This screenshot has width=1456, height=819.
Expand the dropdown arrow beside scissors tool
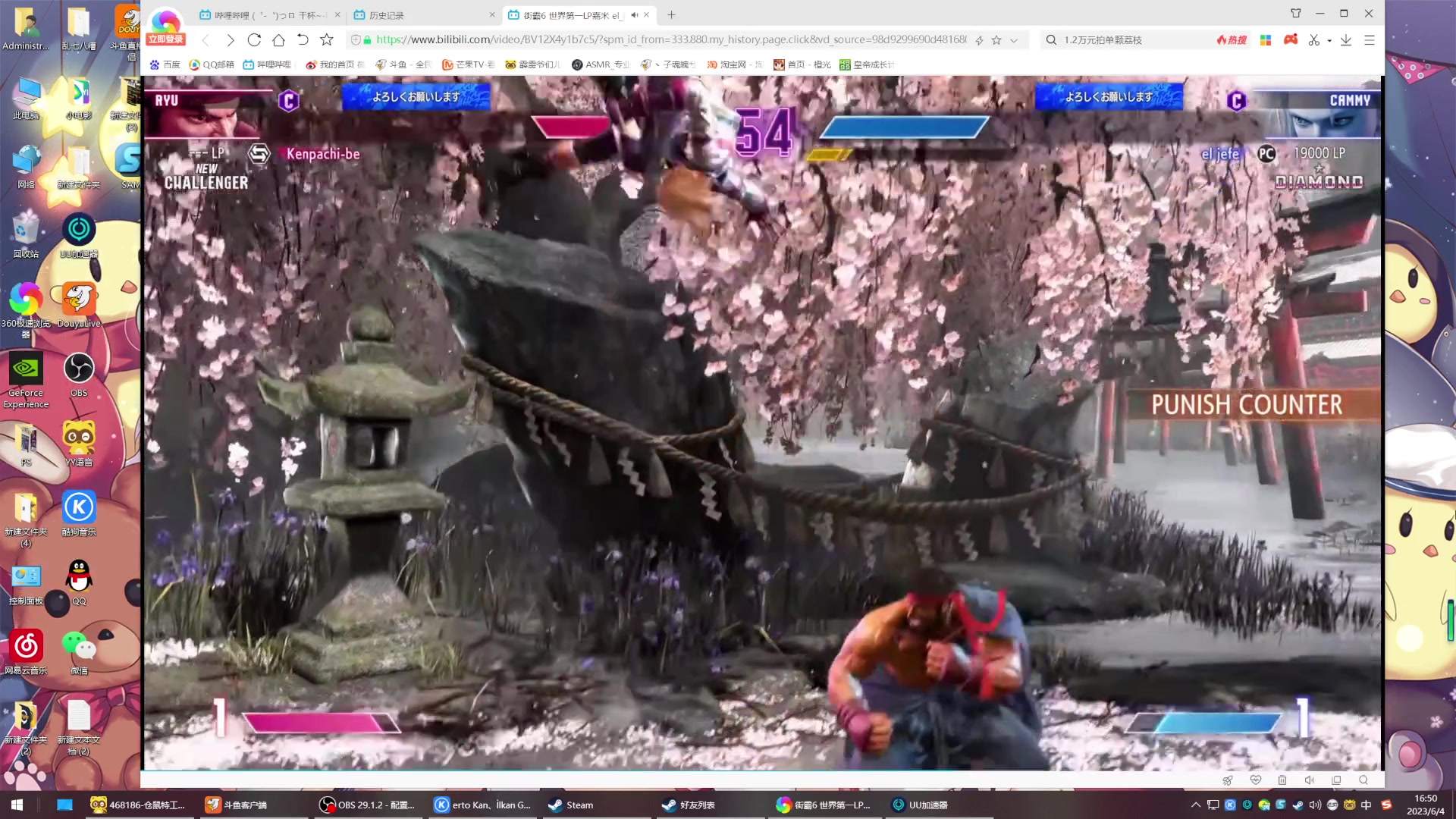click(1329, 40)
